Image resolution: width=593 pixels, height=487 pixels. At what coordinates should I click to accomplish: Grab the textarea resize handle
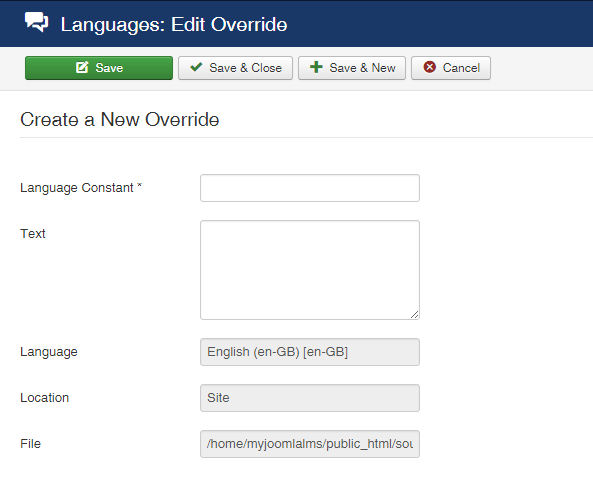(414, 315)
